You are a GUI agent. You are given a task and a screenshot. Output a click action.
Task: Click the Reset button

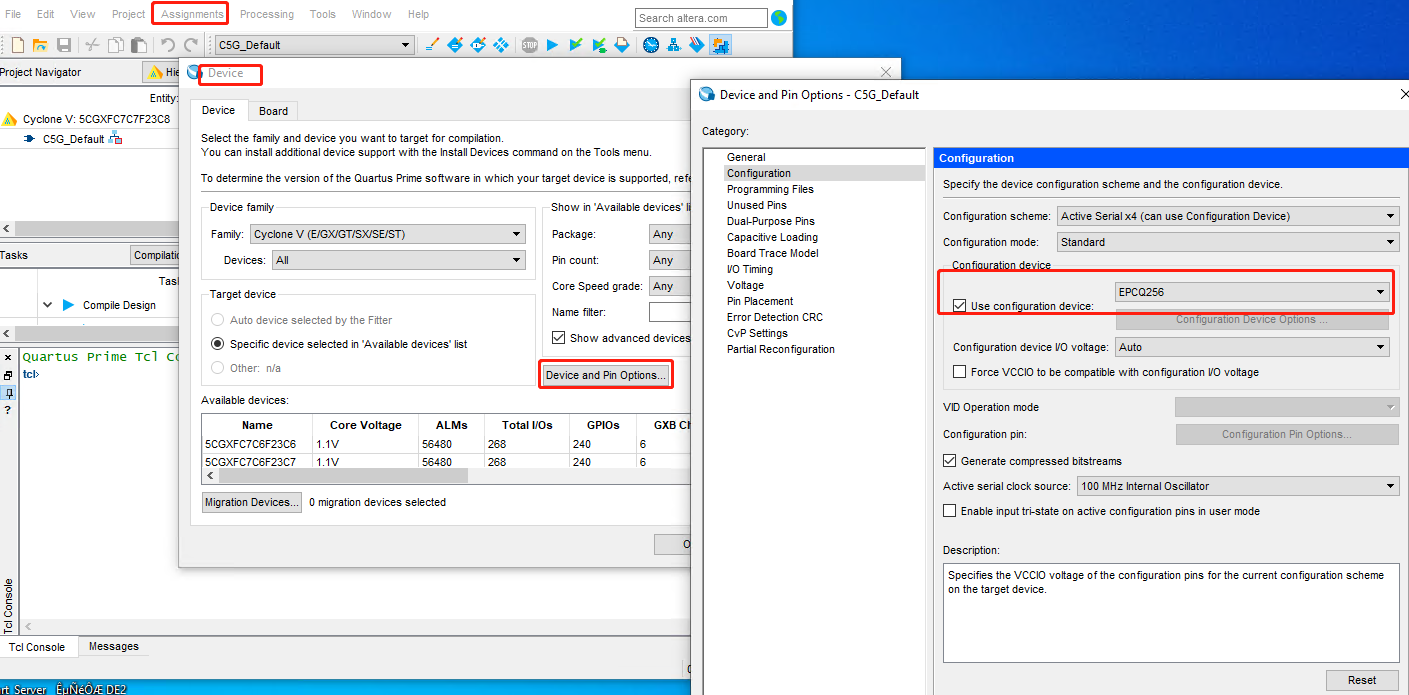(1362, 680)
